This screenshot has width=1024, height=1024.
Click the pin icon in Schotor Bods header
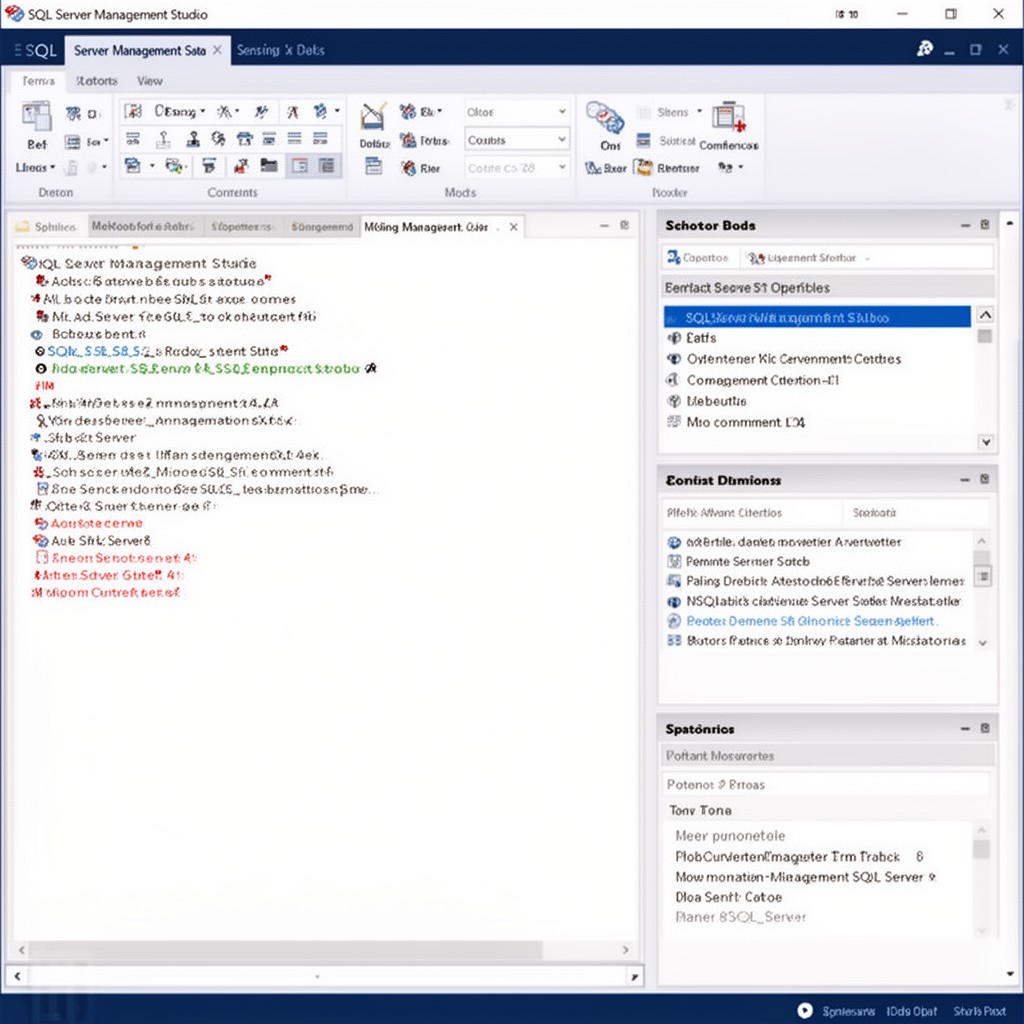point(985,225)
